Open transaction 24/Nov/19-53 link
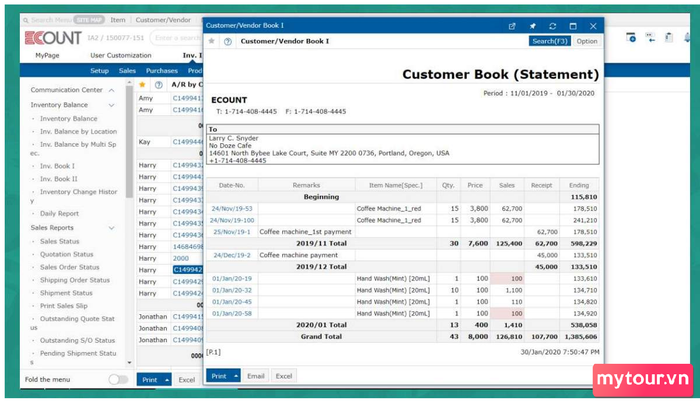This screenshot has width=700, height=405. (232, 209)
